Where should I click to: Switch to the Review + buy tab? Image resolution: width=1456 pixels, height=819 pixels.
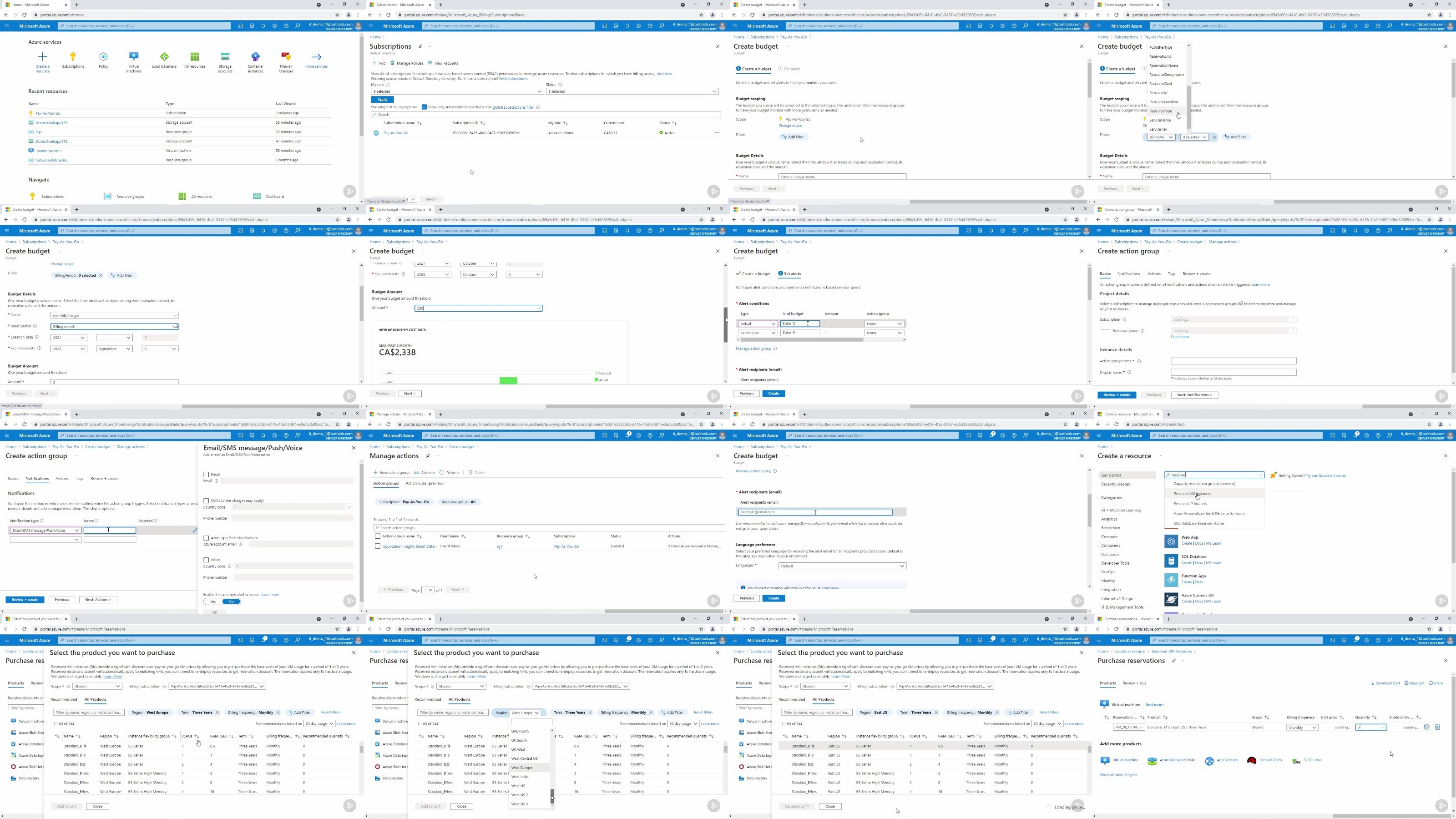pos(1134,683)
